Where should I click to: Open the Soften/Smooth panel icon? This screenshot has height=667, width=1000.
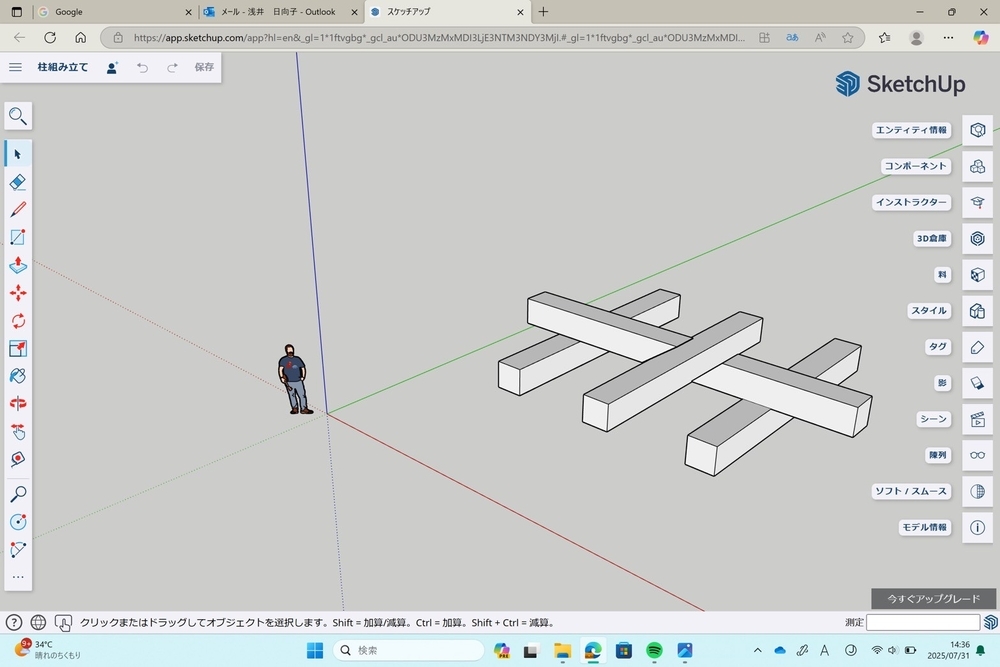tap(977, 491)
